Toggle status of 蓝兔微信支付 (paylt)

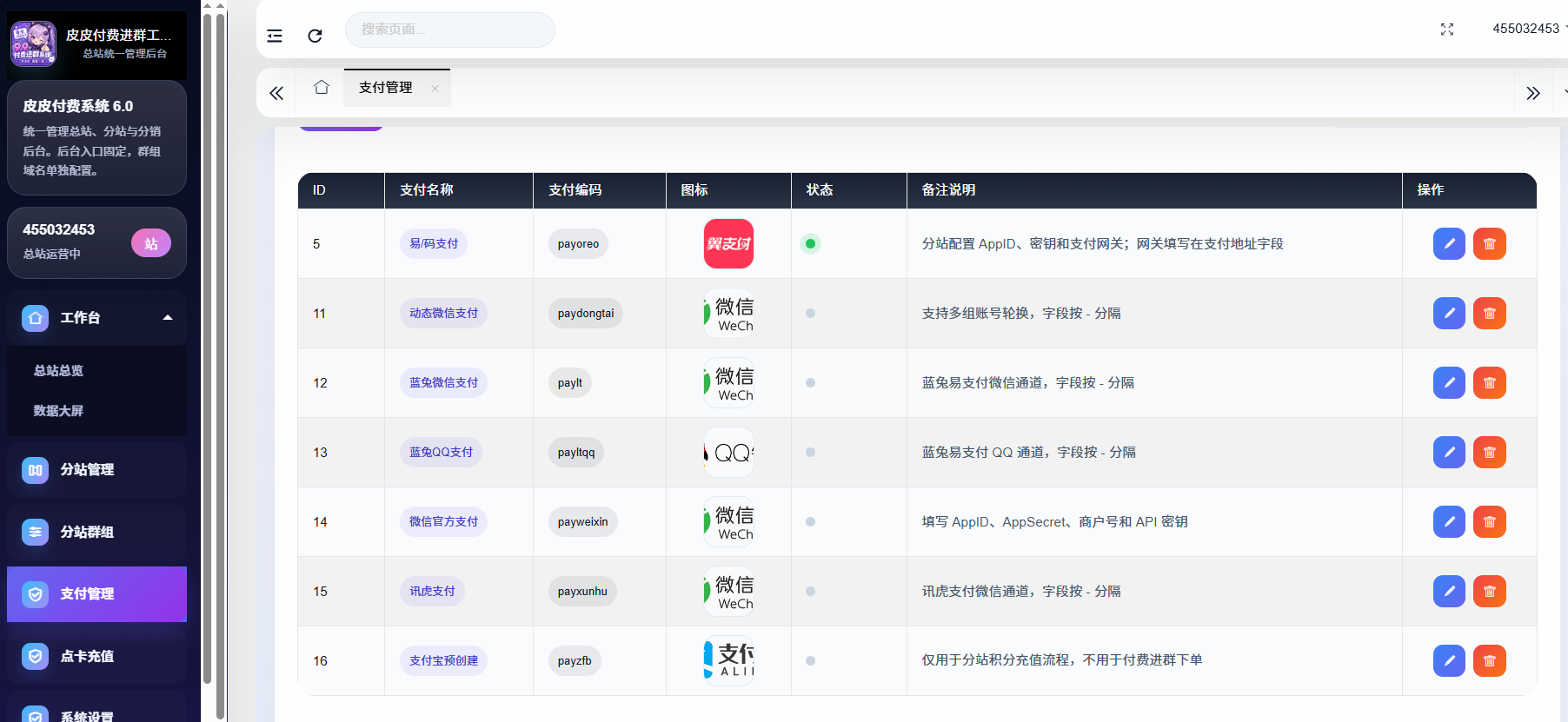click(x=811, y=383)
